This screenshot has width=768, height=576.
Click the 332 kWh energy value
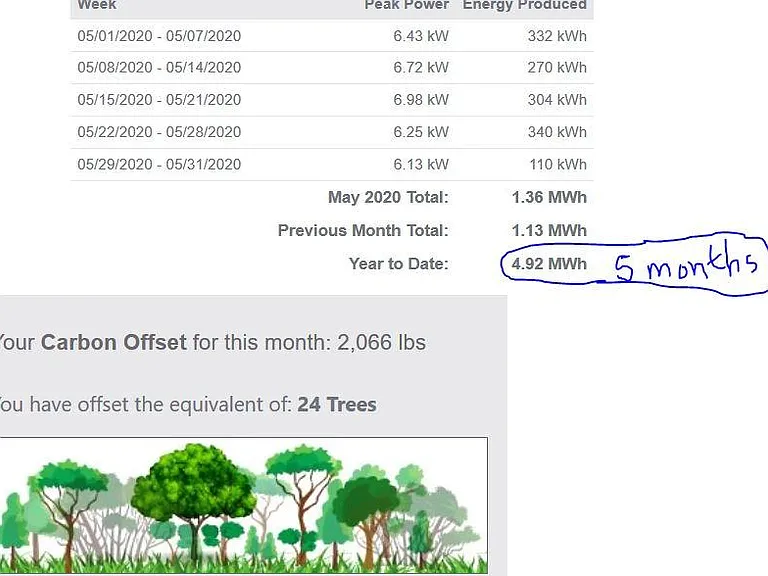pos(557,36)
